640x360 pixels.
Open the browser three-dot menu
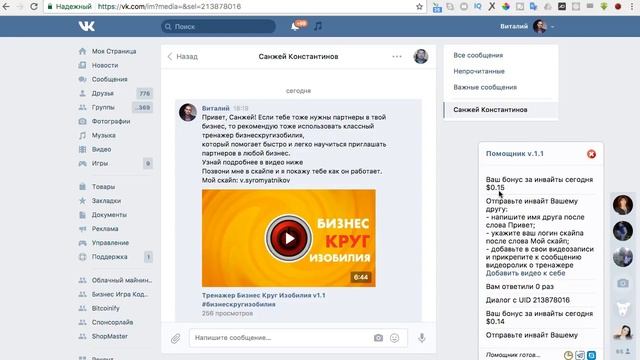click(x=632, y=7)
